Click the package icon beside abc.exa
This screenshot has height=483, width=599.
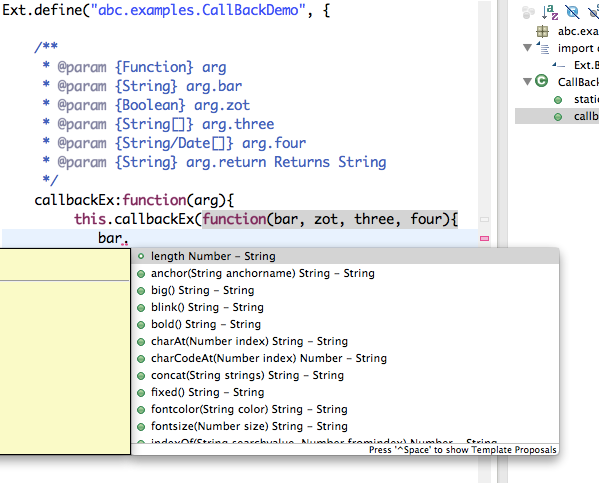click(x=542, y=31)
